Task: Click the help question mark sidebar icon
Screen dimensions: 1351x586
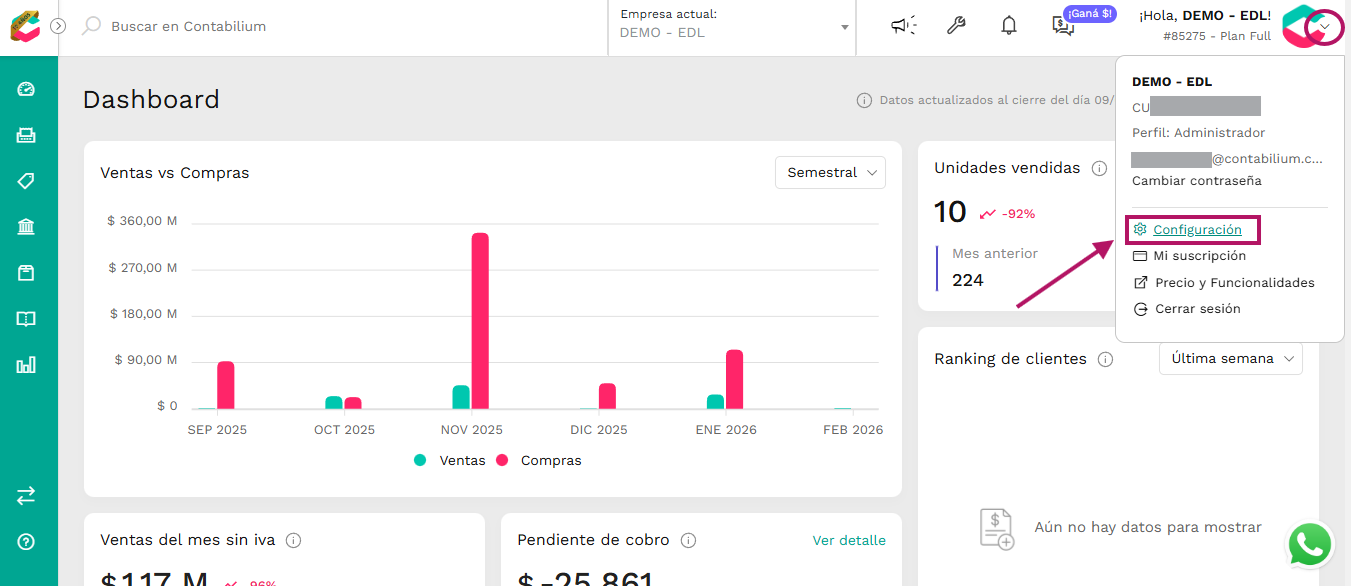Action: pyautogui.click(x=26, y=542)
